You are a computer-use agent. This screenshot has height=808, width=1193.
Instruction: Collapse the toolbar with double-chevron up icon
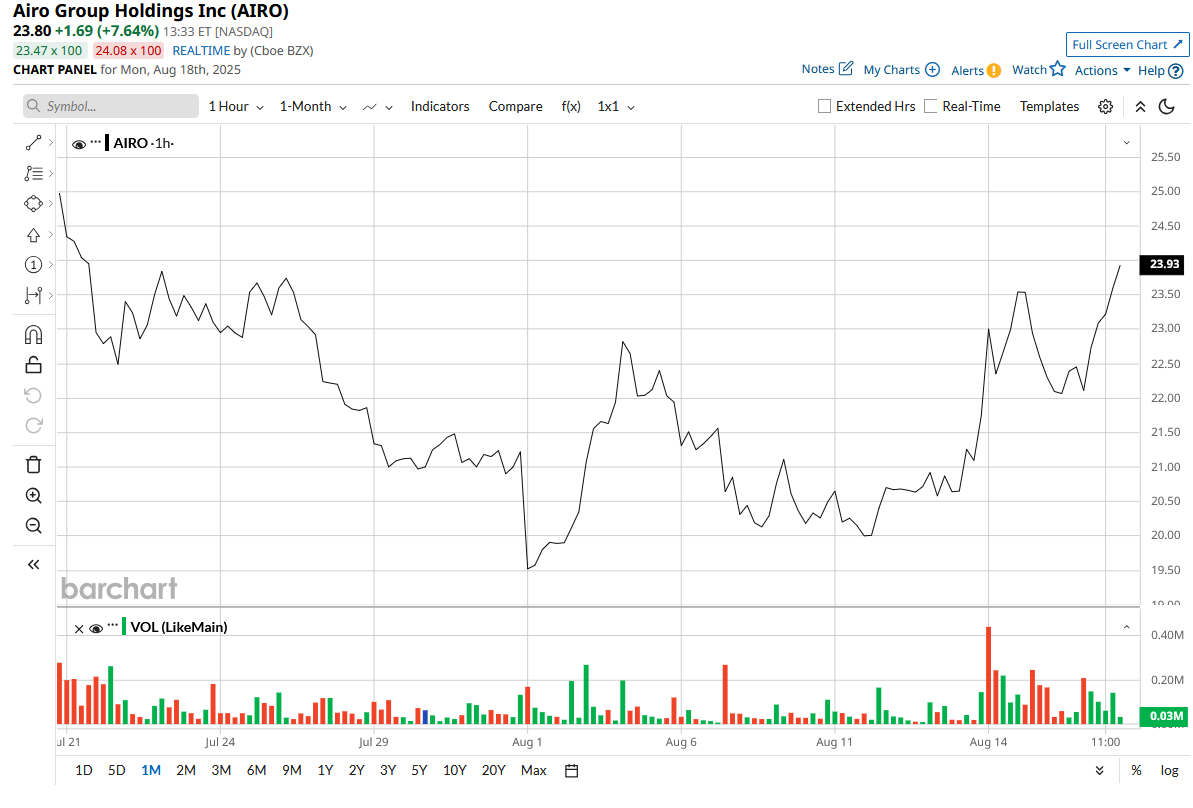1140,107
